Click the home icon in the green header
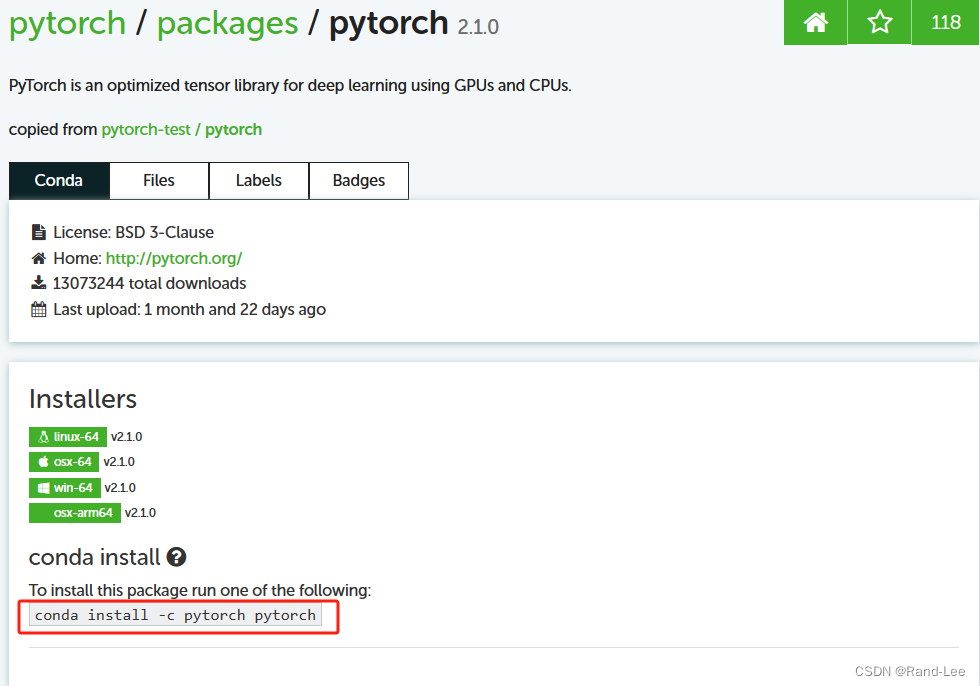Viewport: 980px width, 686px height. pyautogui.click(x=814, y=22)
